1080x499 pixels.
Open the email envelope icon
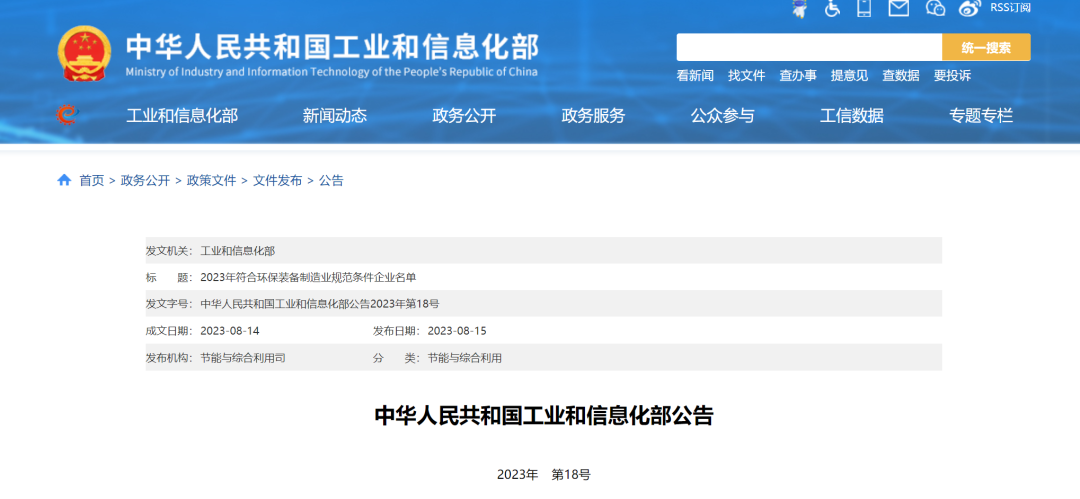899,8
